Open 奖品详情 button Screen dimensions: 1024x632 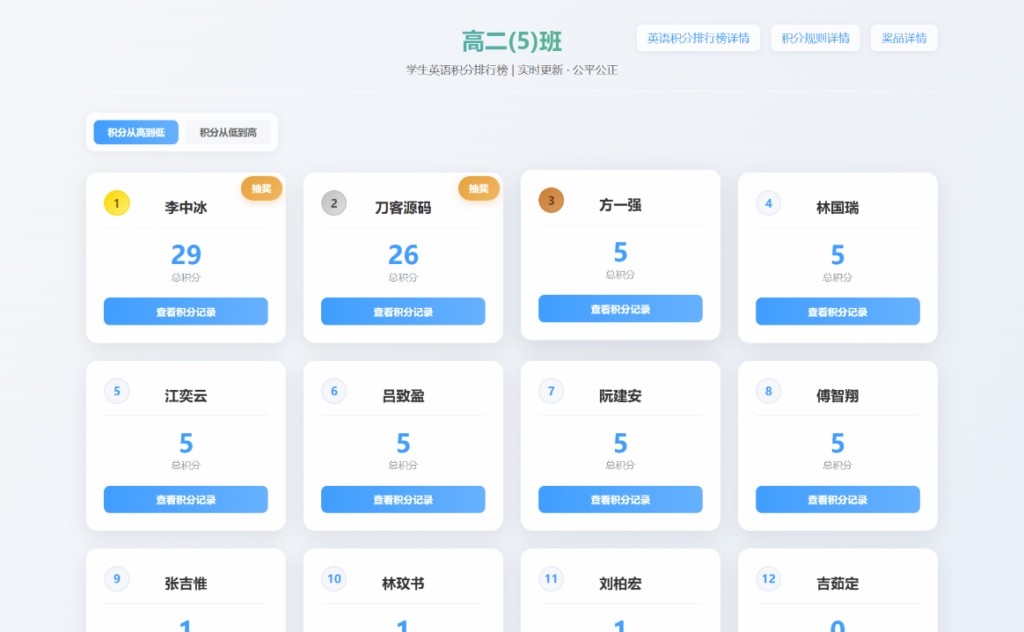pyautogui.click(x=904, y=38)
